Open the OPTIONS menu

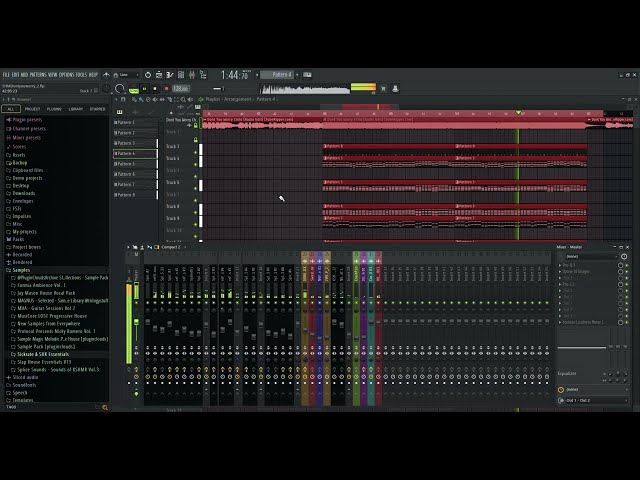tap(67, 75)
